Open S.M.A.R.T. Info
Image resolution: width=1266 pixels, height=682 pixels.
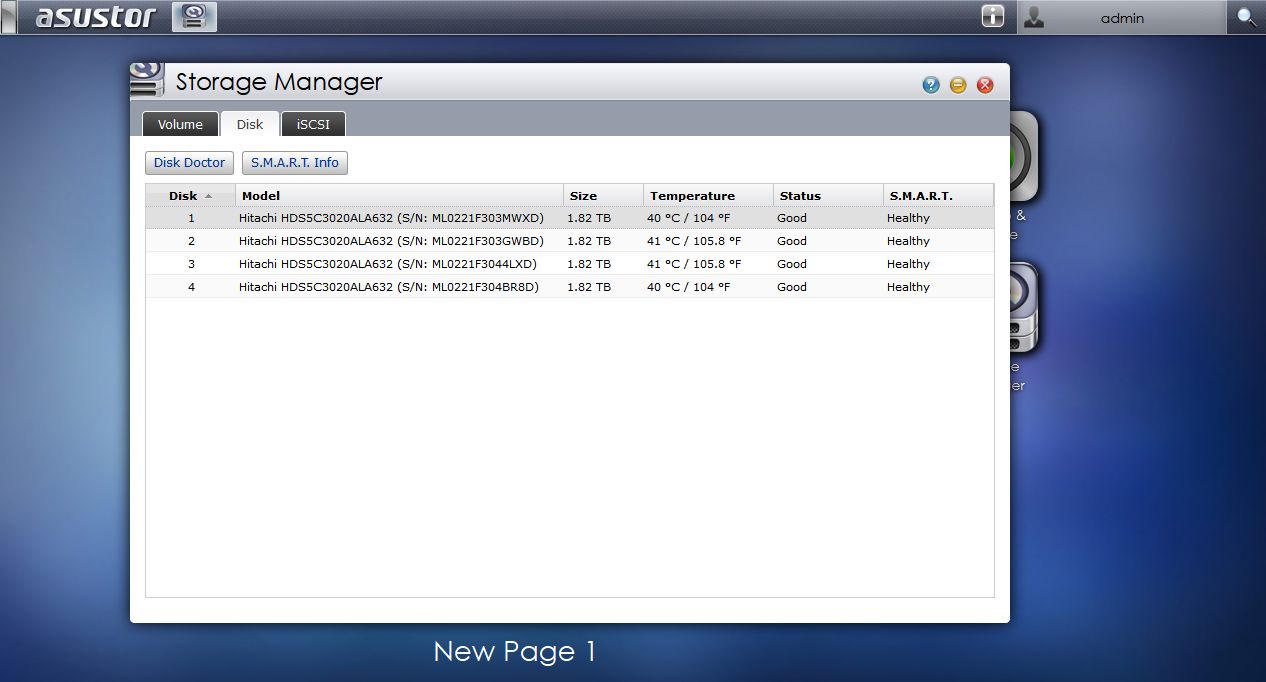point(295,162)
